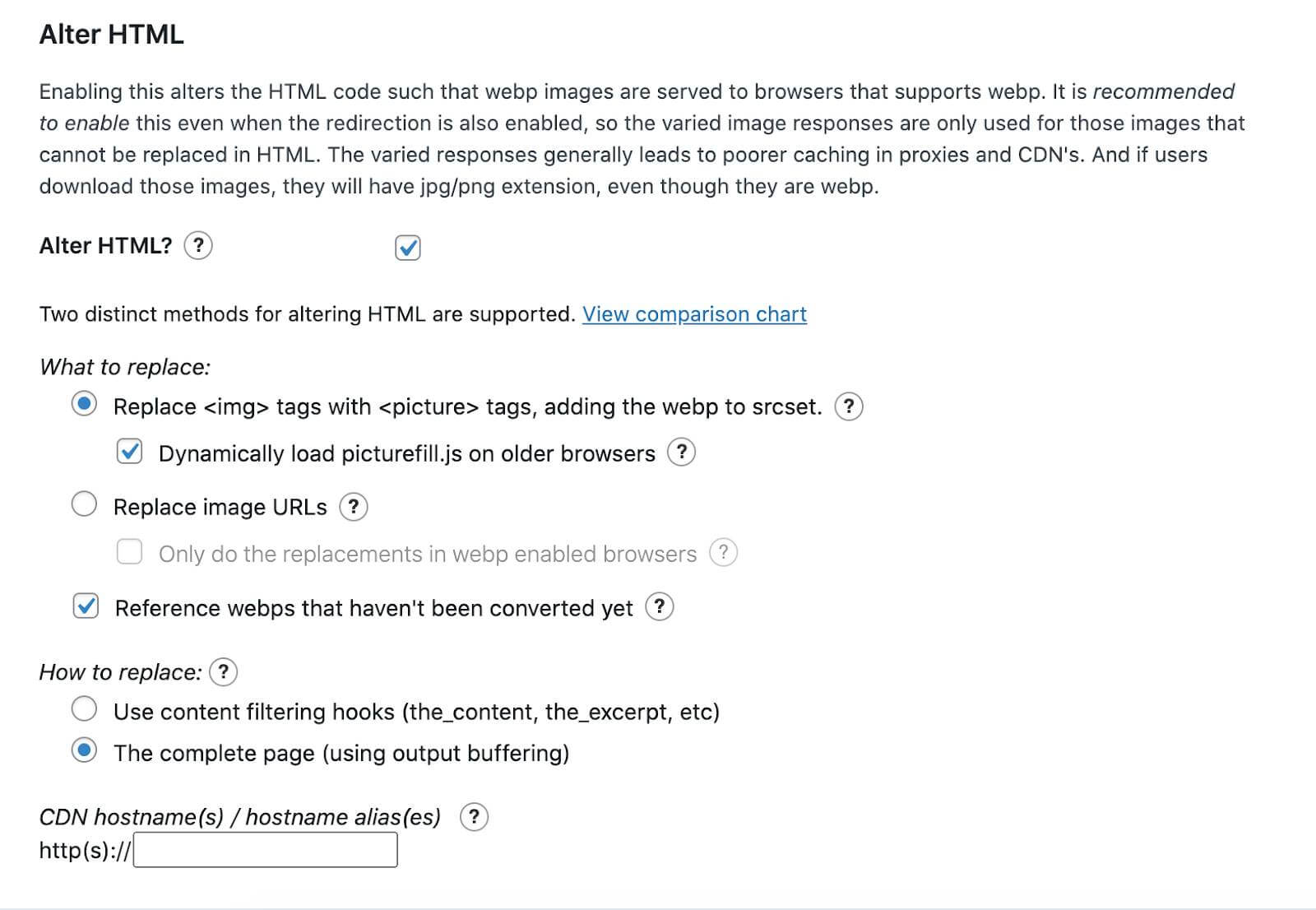Select "Replace <img> tags with <picture> tags"
The width and height of the screenshot is (1316, 910).
[84, 404]
